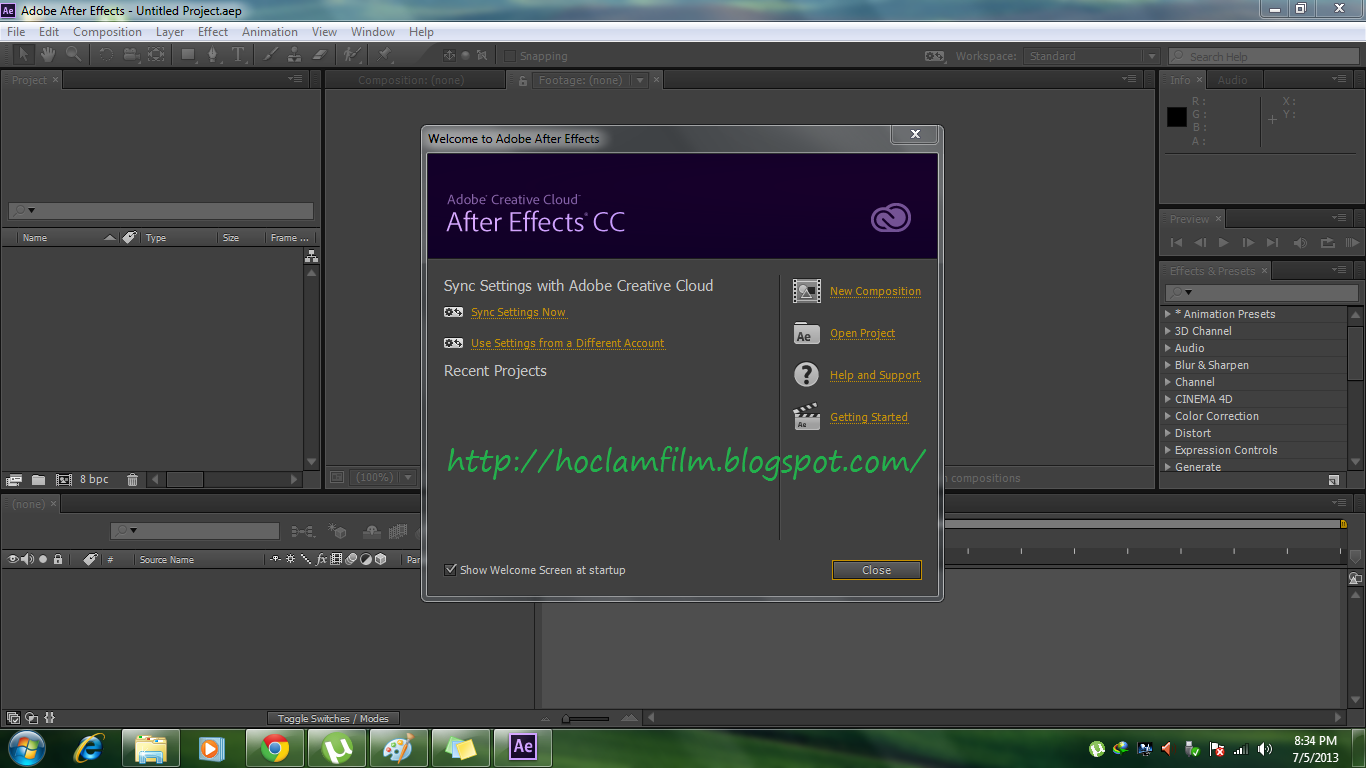This screenshot has height=768, width=1366.
Task: Click Sync Settings Now link
Action: point(518,312)
